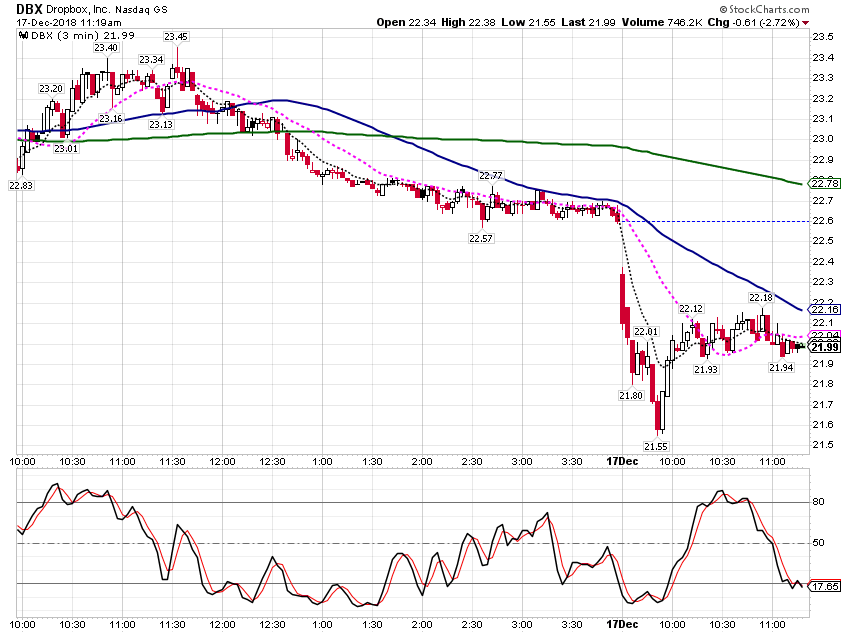The image size is (850, 633).
Task: Click the 23.45 peak price annotation
Action: point(176,37)
